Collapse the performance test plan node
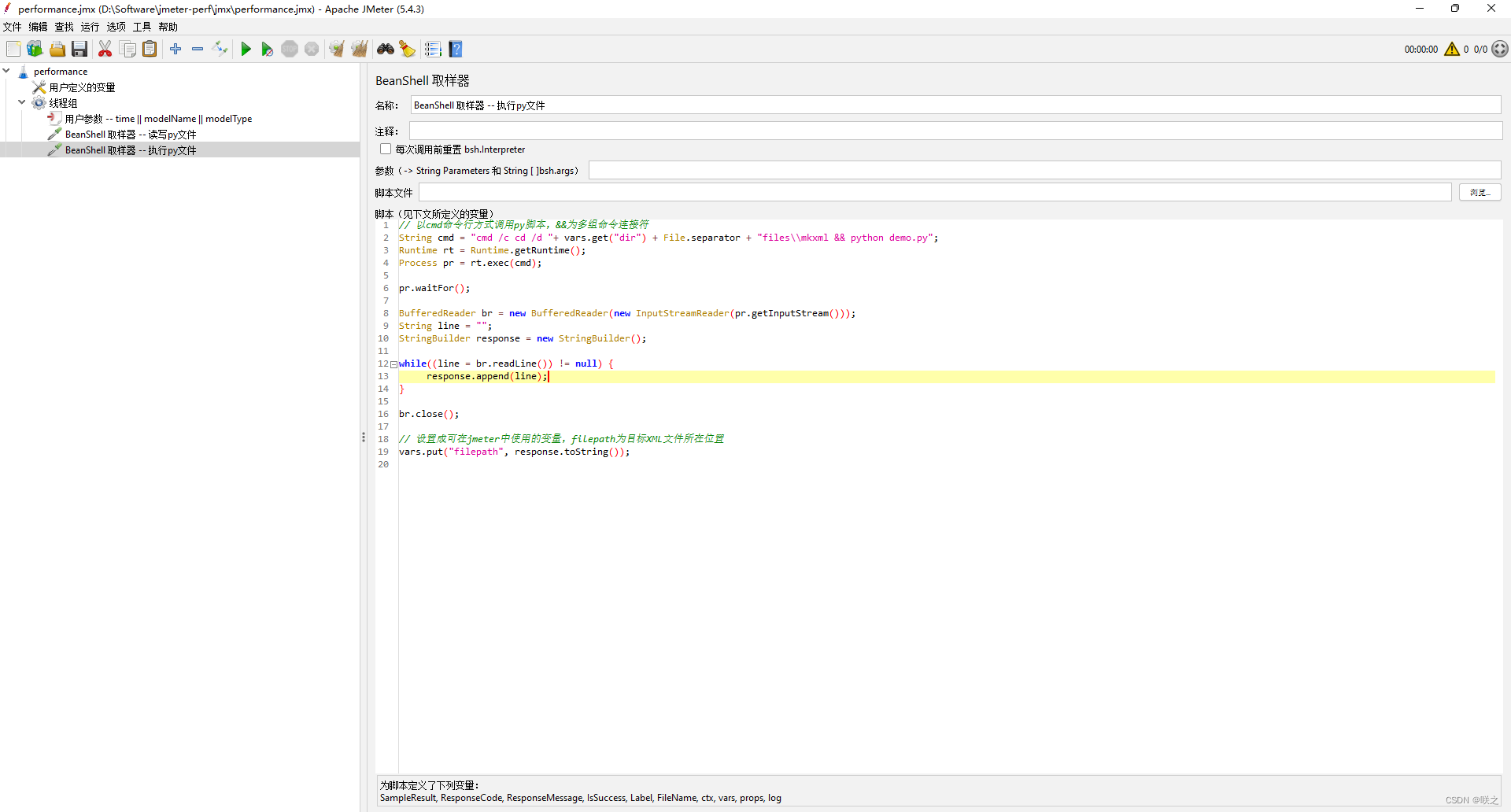1511x812 pixels. pos(6,71)
